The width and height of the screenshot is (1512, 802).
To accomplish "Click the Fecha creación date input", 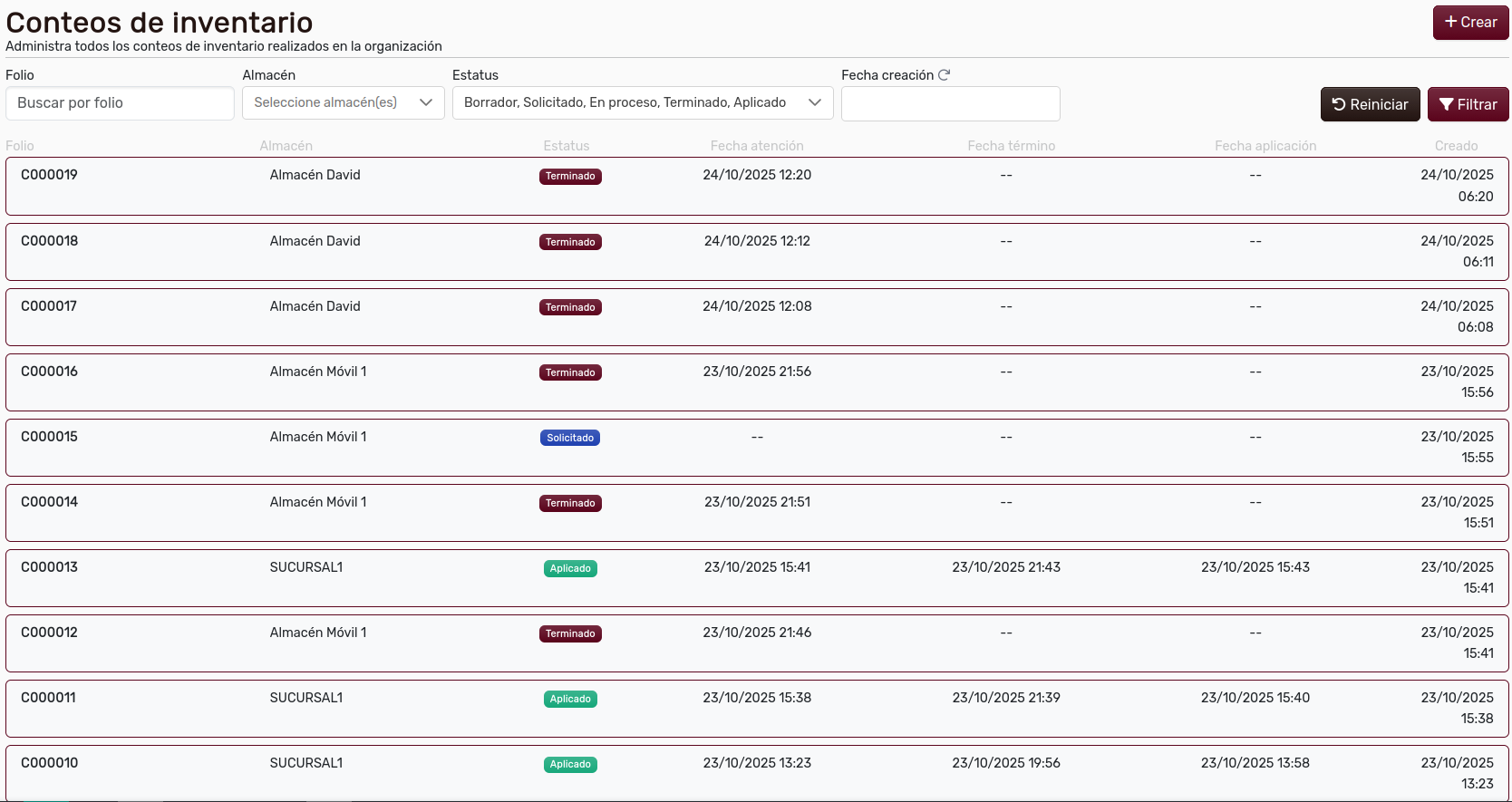I will (x=950, y=103).
